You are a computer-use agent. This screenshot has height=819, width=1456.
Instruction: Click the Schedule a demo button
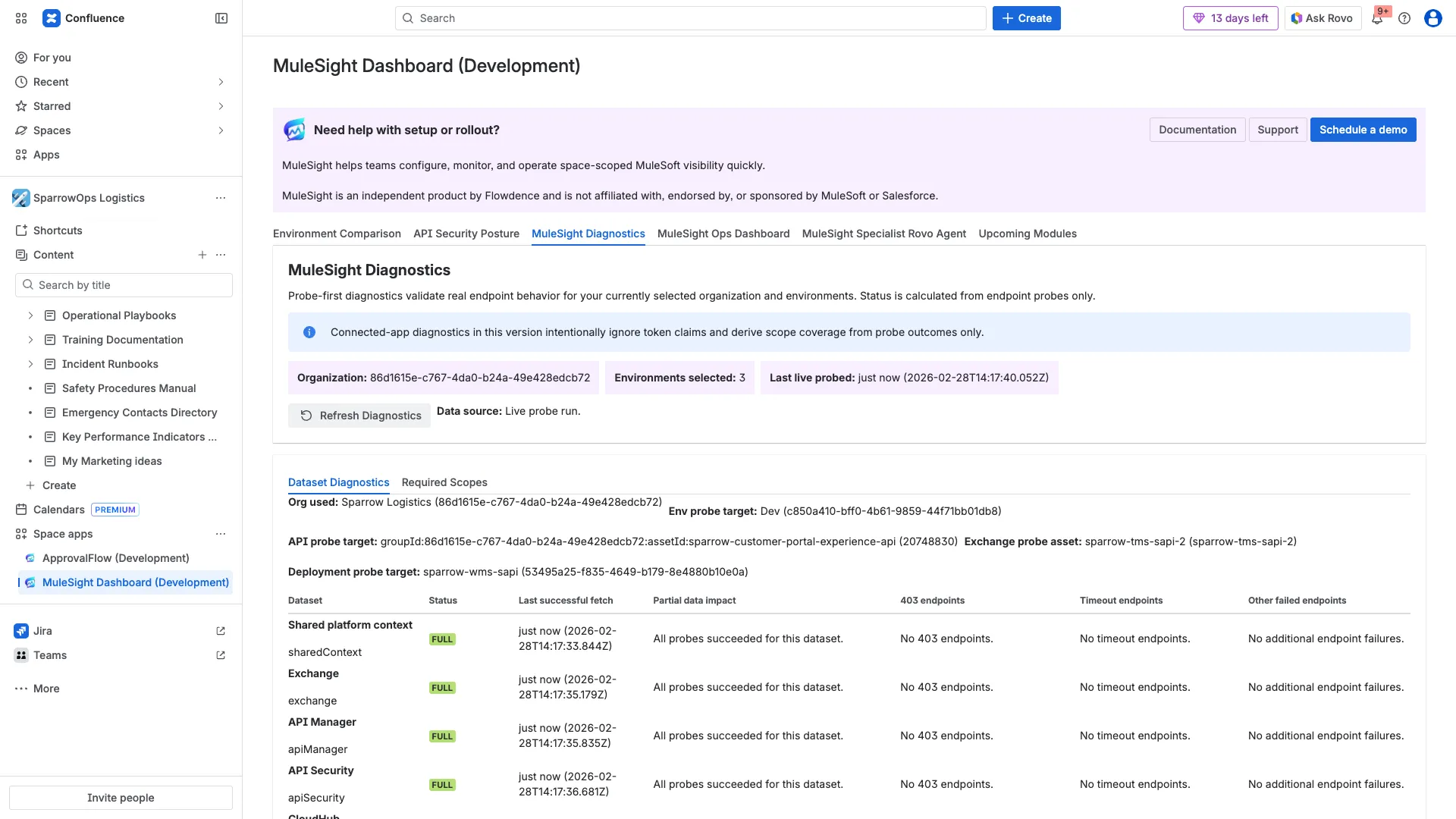click(1363, 130)
